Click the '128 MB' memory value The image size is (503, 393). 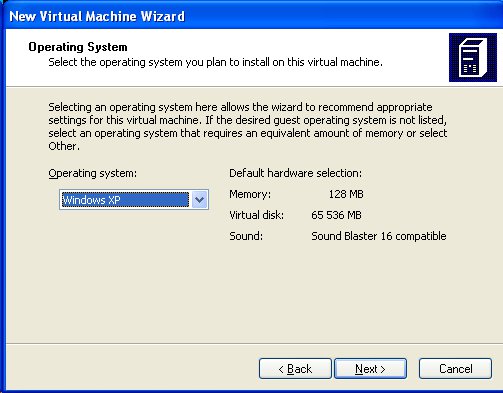click(x=346, y=194)
